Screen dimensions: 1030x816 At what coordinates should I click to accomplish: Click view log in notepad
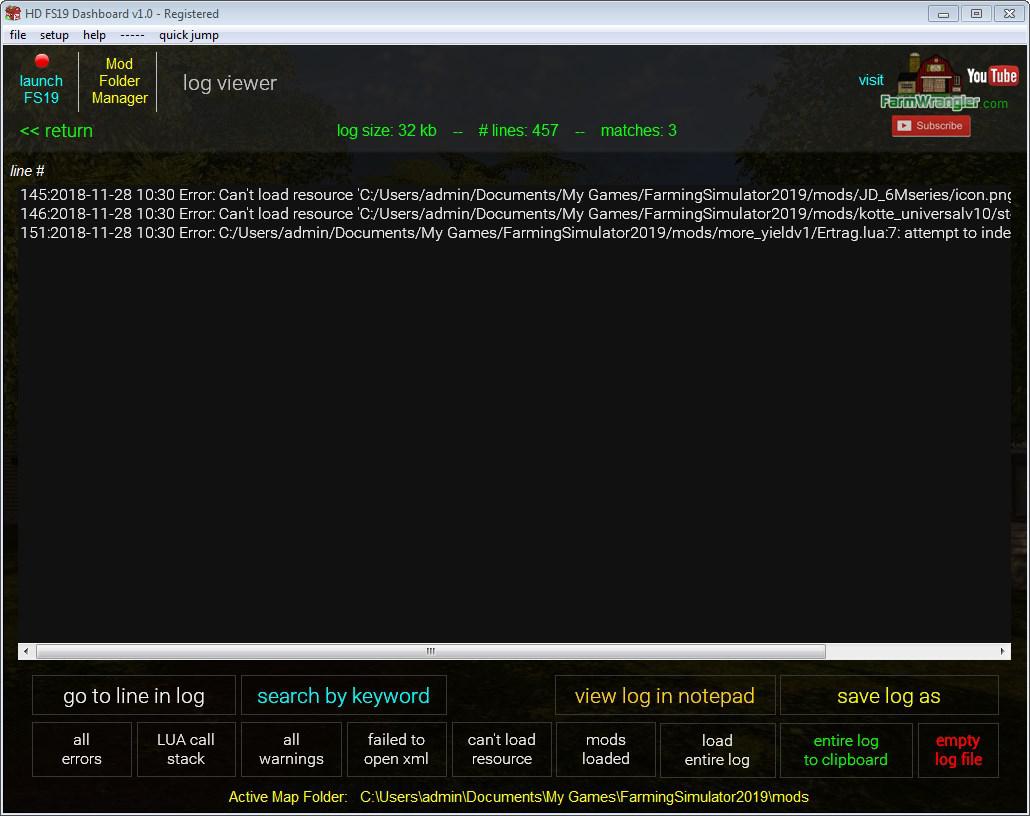664,696
